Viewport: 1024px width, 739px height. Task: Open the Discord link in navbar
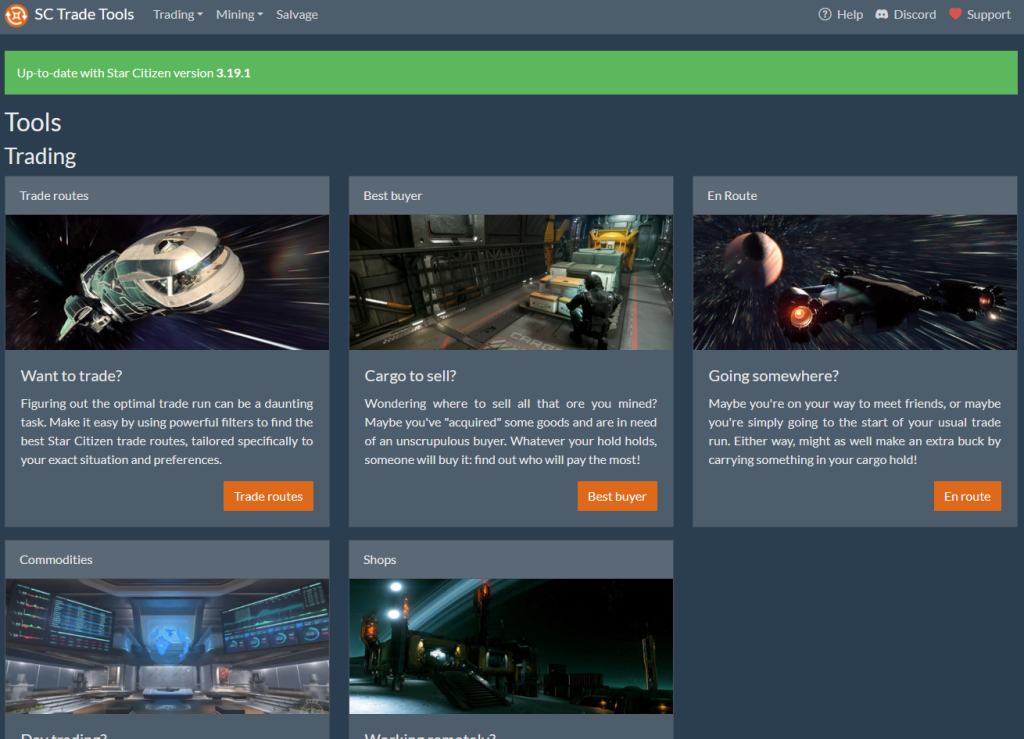[914, 15]
